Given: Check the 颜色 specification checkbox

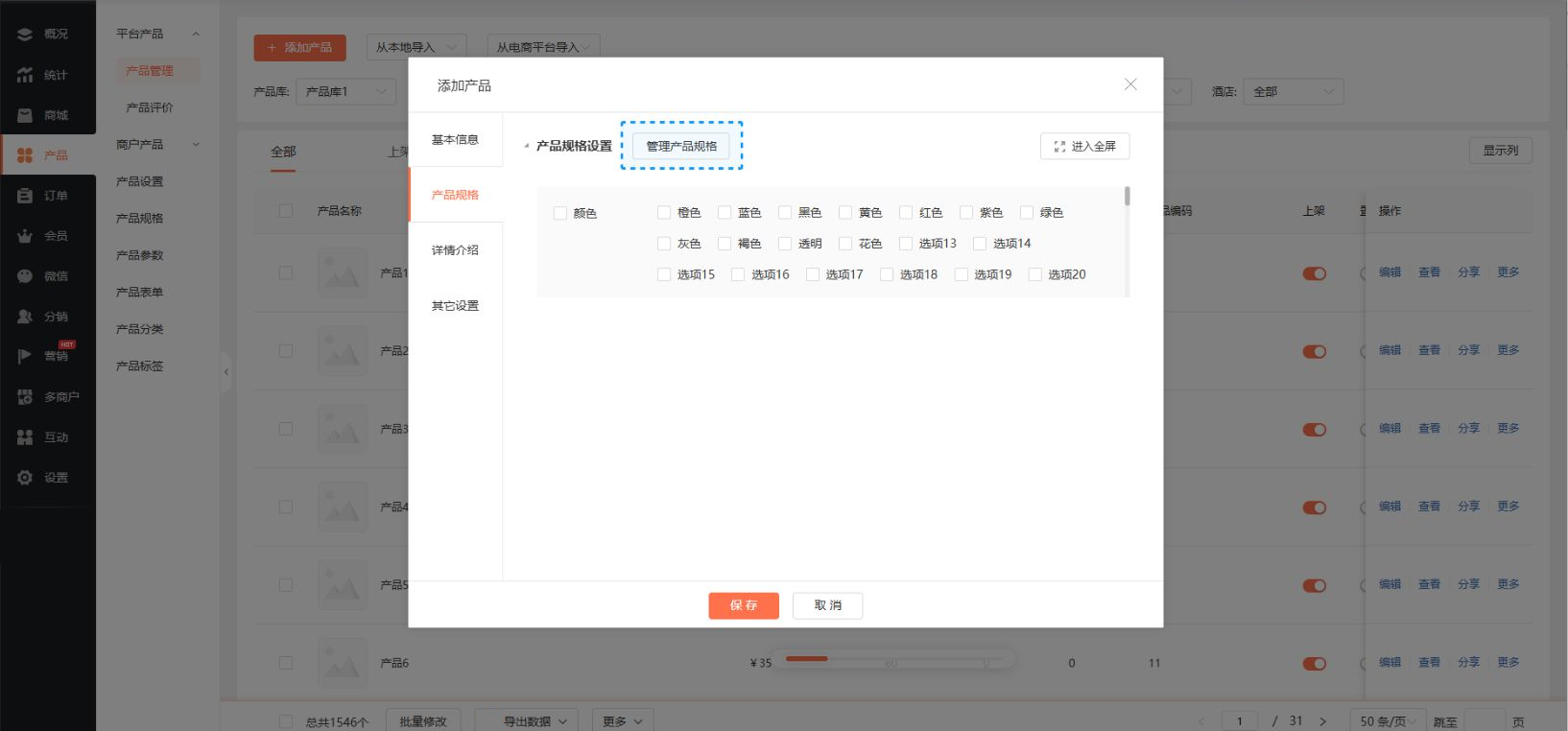Looking at the screenshot, I should pos(560,213).
